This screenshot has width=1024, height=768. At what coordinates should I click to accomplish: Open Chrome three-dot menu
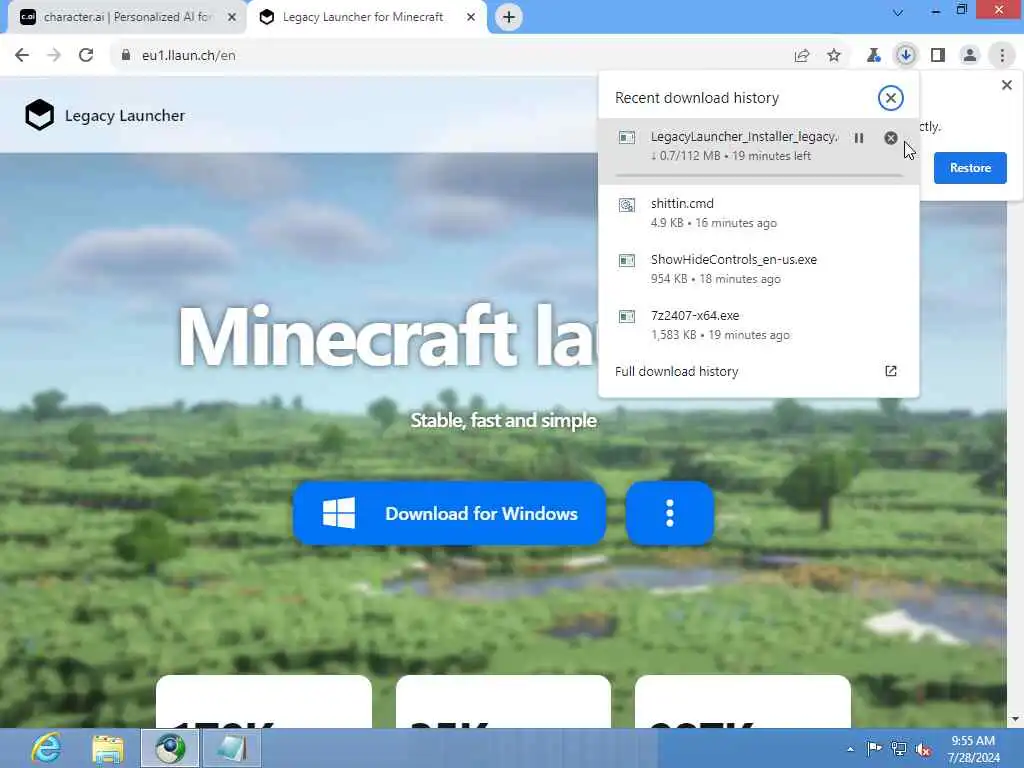(x=1002, y=56)
